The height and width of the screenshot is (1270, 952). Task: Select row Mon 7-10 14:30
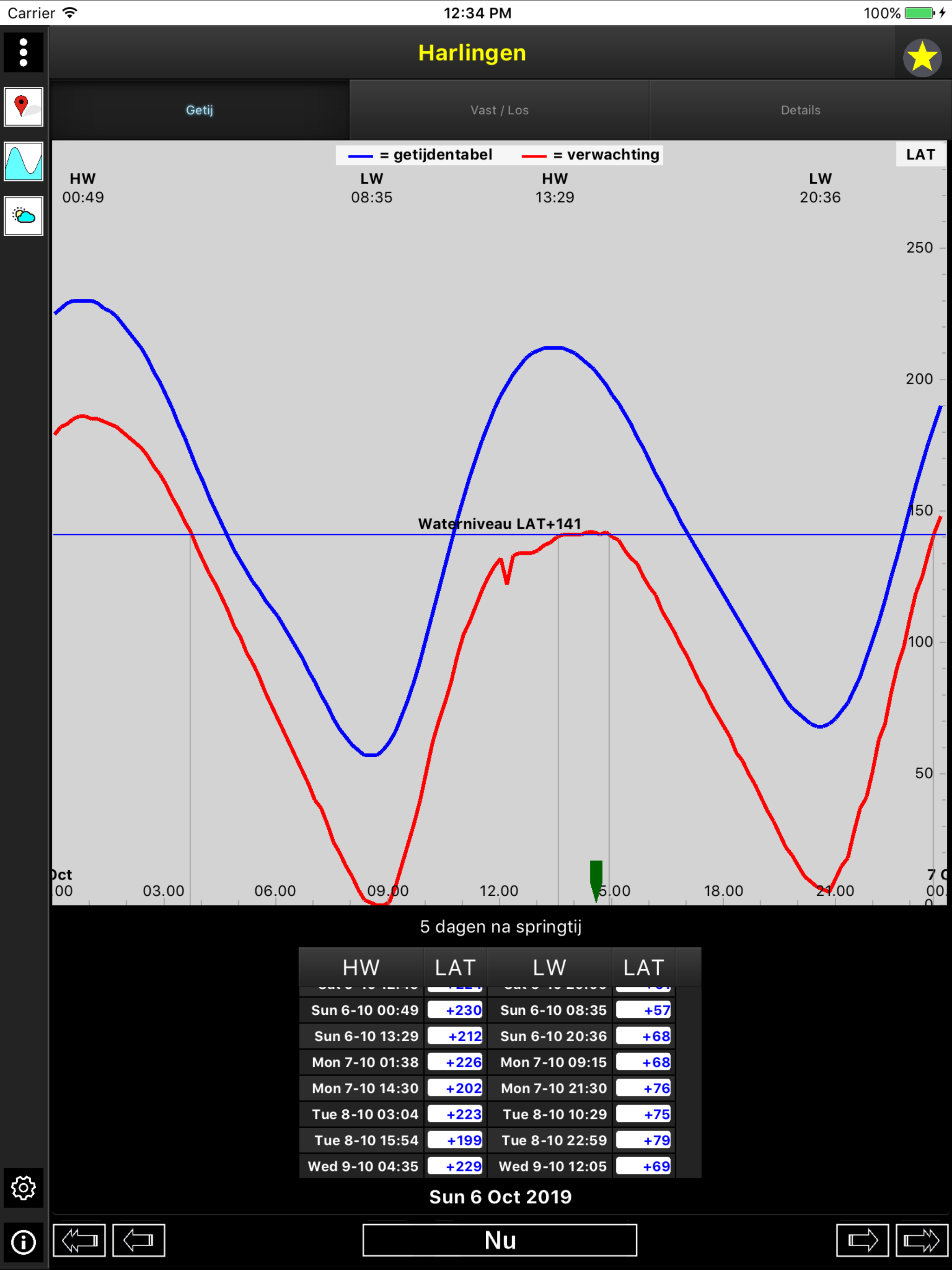point(362,1088)
